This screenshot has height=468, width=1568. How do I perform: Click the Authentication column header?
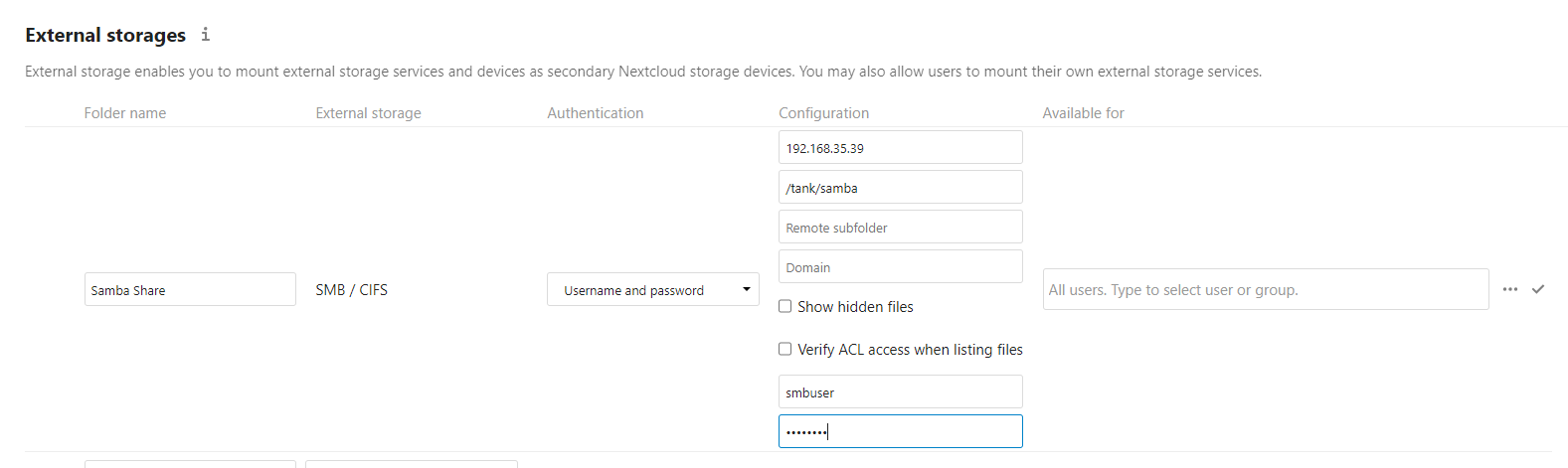(x=595, y=113)
